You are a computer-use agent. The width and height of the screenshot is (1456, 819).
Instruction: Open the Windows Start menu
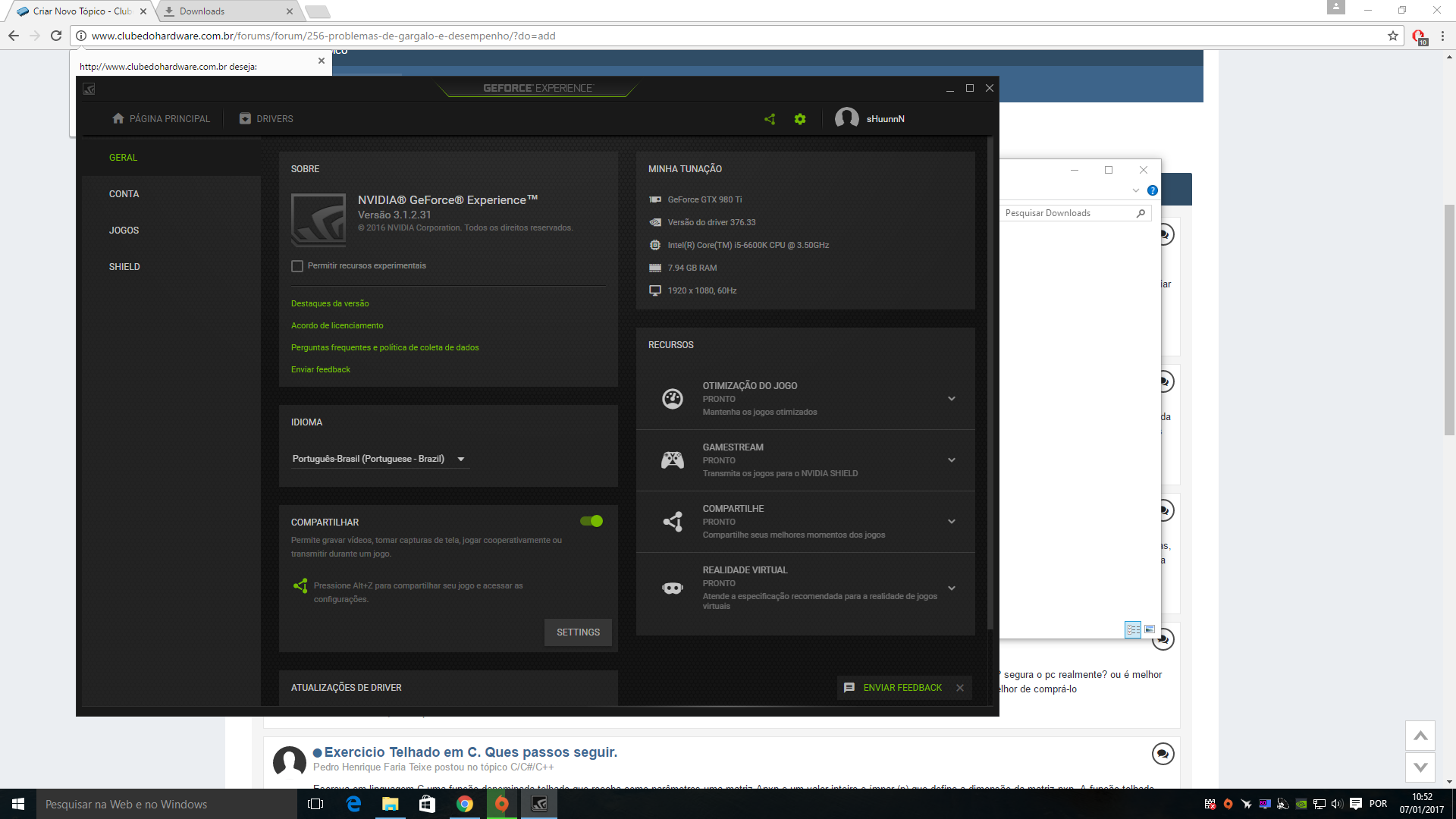tap(18, 804)
